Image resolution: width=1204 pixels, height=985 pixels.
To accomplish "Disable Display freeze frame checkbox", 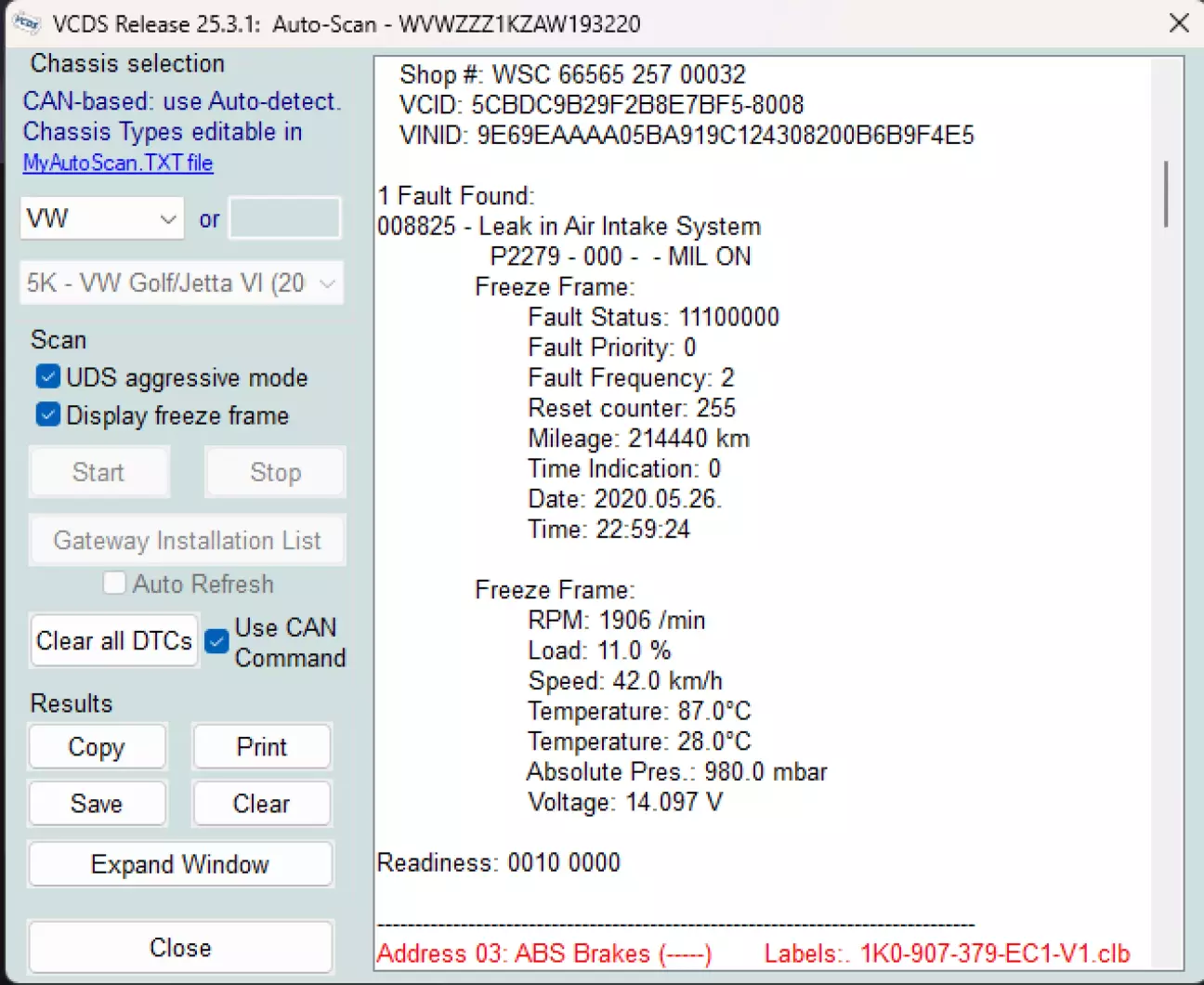I will [48, 414].
